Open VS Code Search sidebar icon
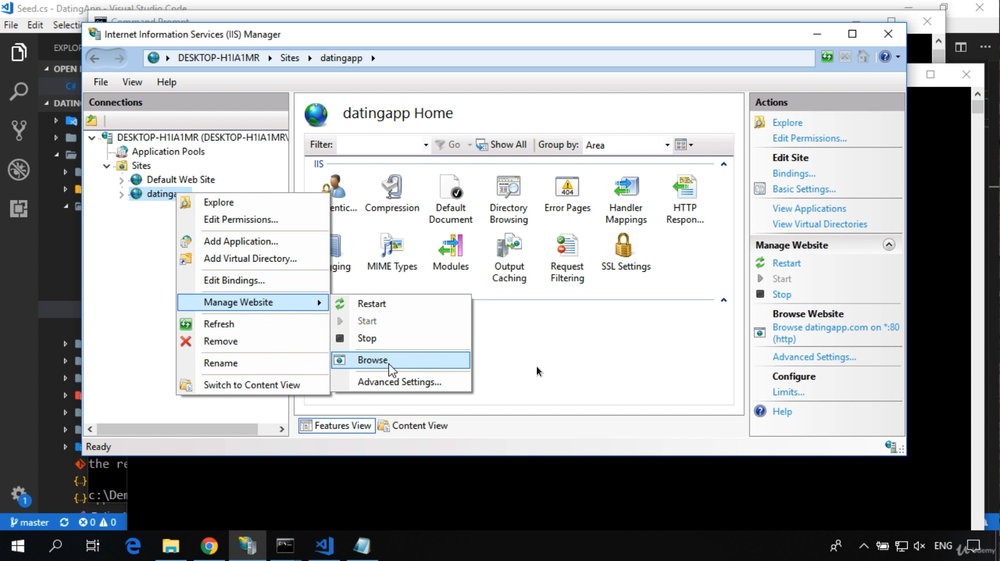This screenshot has width=1000, height=561. click(18, 91)
